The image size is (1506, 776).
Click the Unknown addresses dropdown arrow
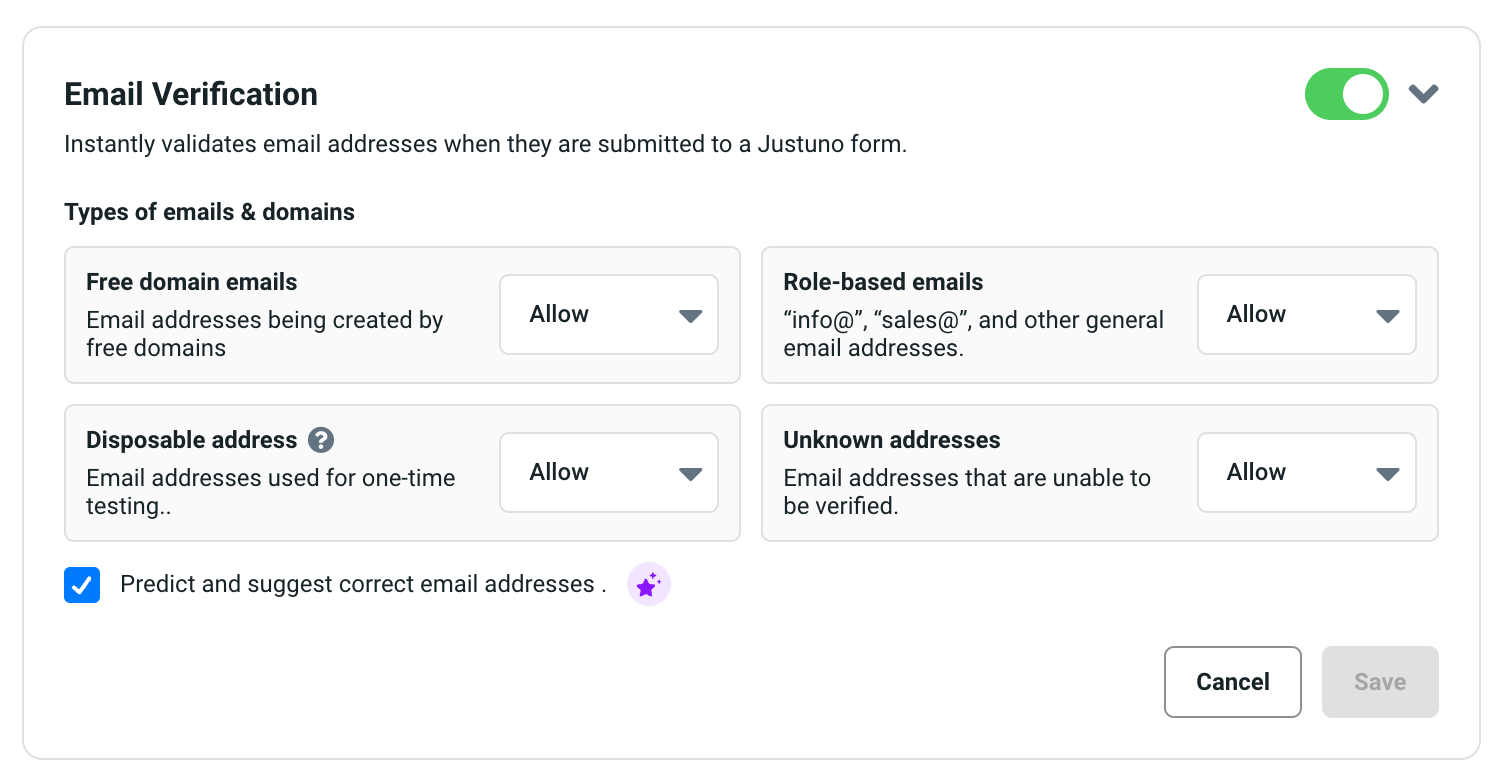pyautogui.click(x=1387, y=474)
